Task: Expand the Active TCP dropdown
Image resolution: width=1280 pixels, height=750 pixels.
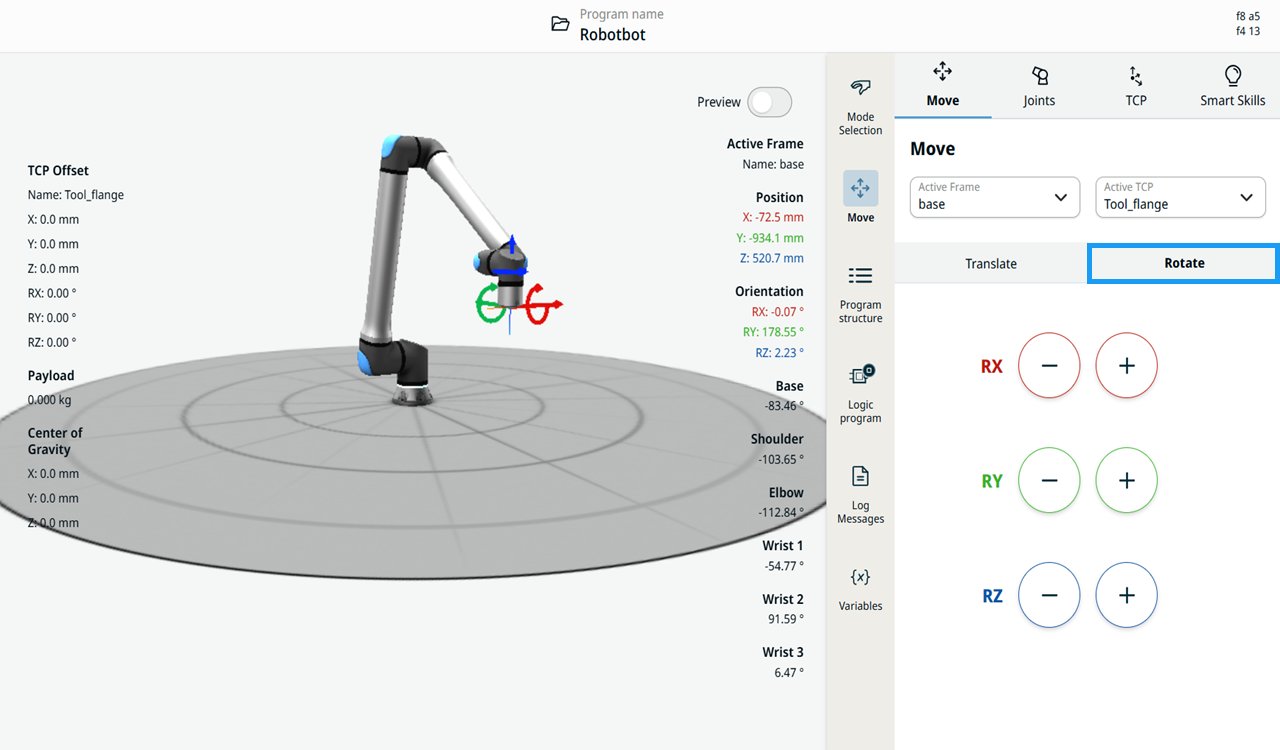Action: 1180,197
